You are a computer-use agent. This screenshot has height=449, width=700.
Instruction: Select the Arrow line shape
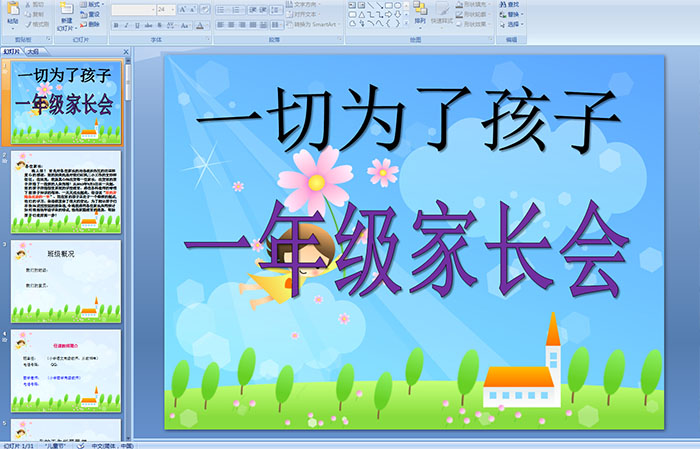379,5
